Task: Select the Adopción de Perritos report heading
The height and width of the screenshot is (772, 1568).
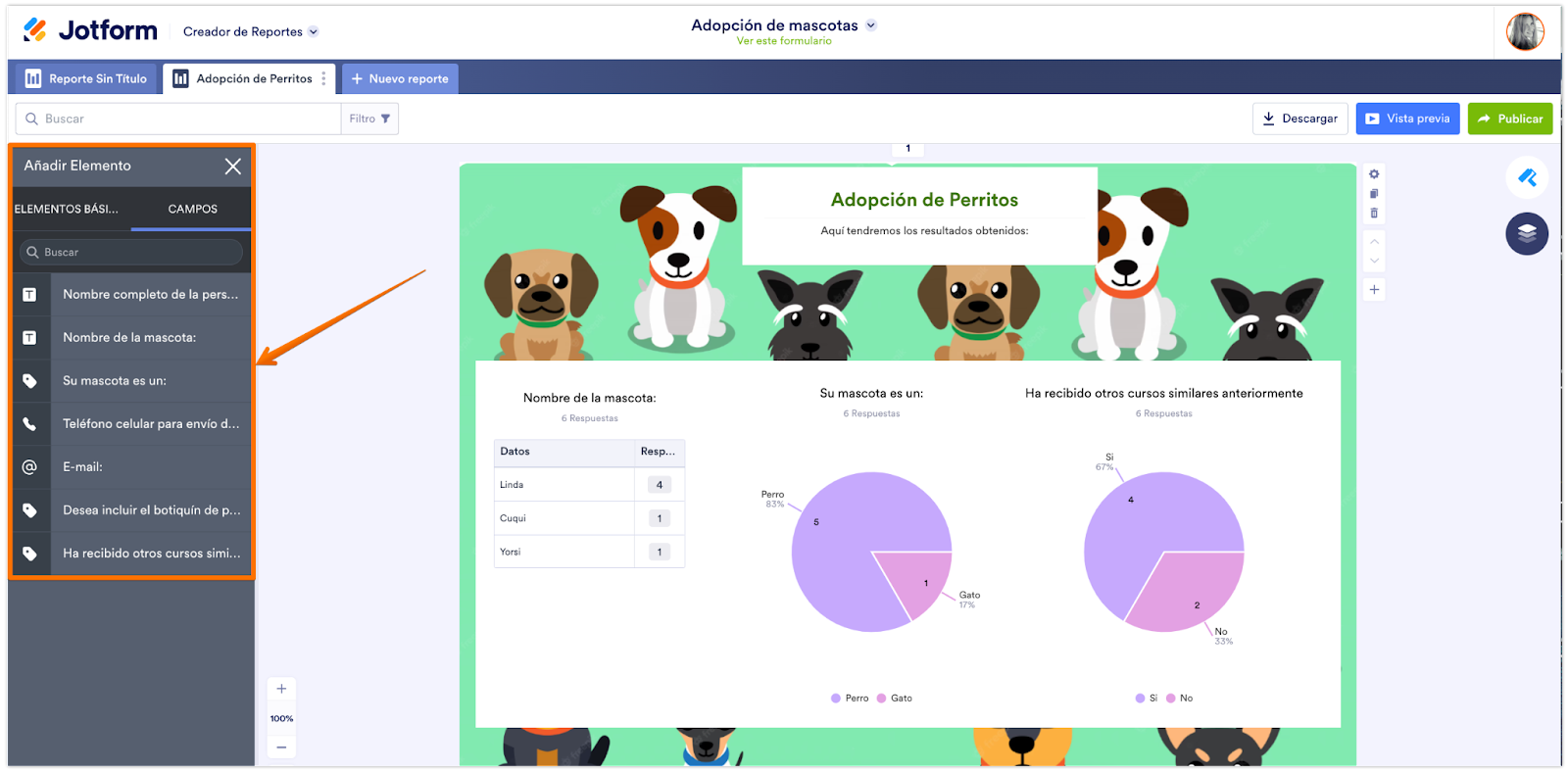Action: coord(924,200)
